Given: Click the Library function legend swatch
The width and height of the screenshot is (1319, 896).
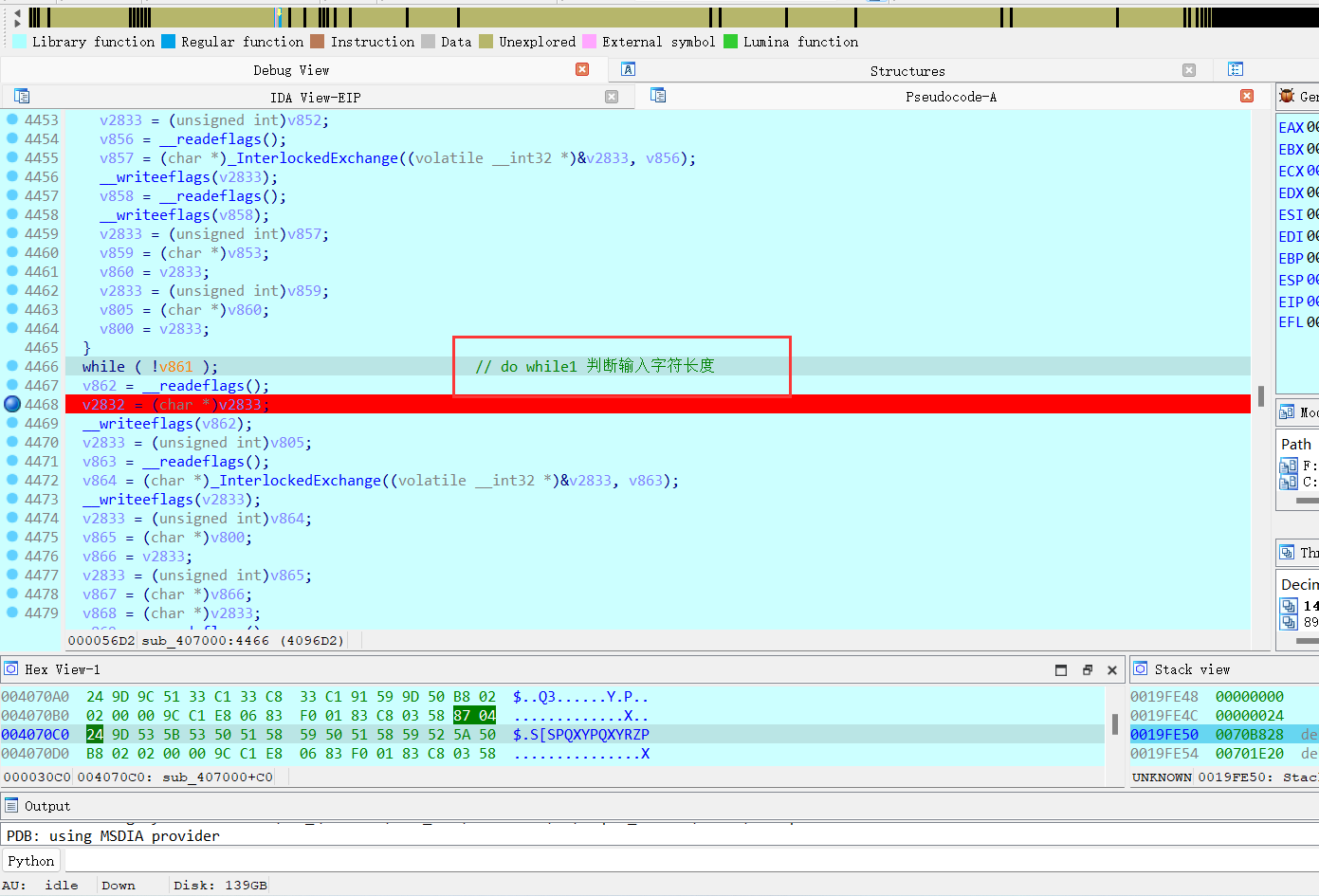Looking at the screenshot, I should [20, 41].
